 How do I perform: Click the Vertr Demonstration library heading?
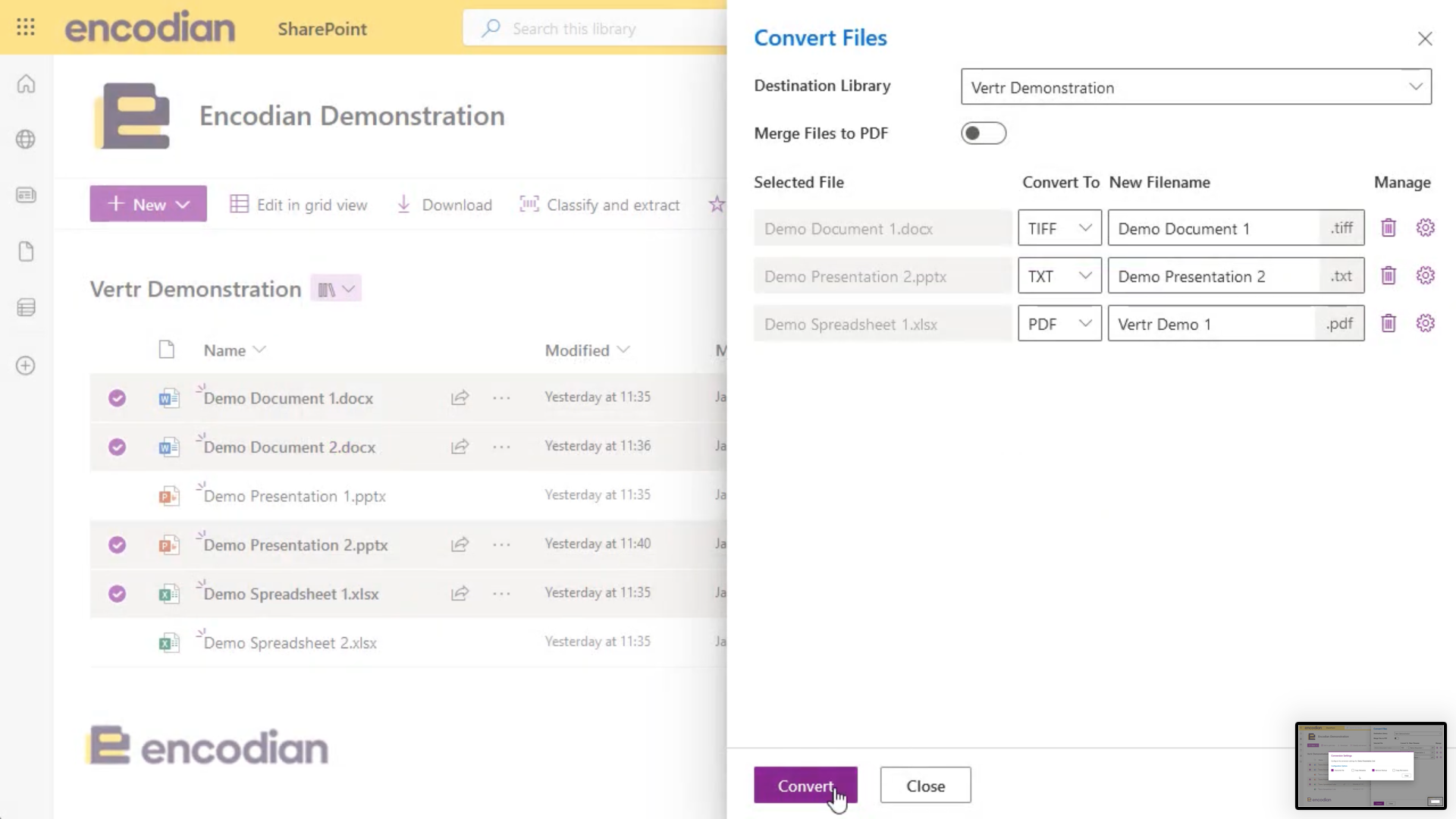click(196, 289)
